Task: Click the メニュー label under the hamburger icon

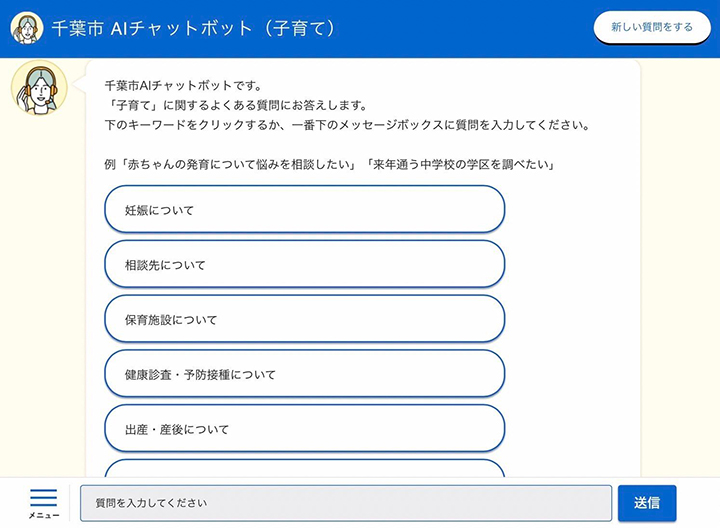Action: coord(43,516)
